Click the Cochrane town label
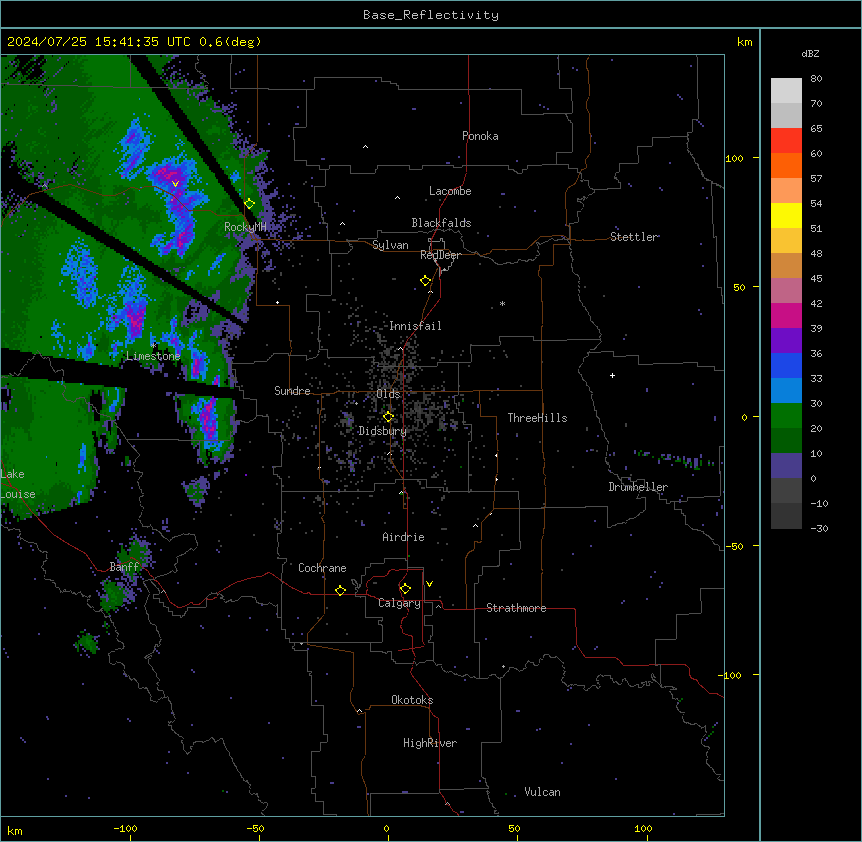 click(322, 568)
